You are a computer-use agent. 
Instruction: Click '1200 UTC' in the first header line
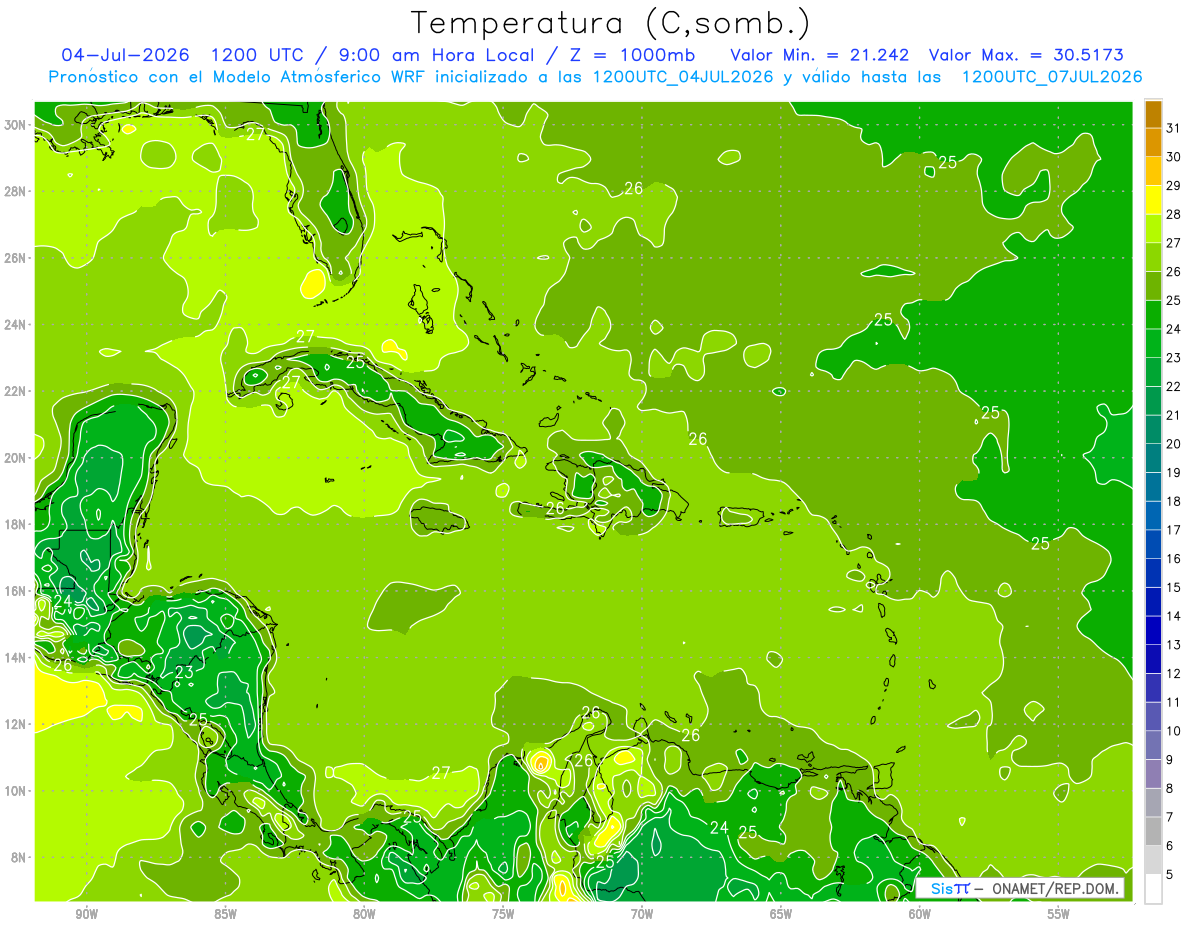pos(259,54)
